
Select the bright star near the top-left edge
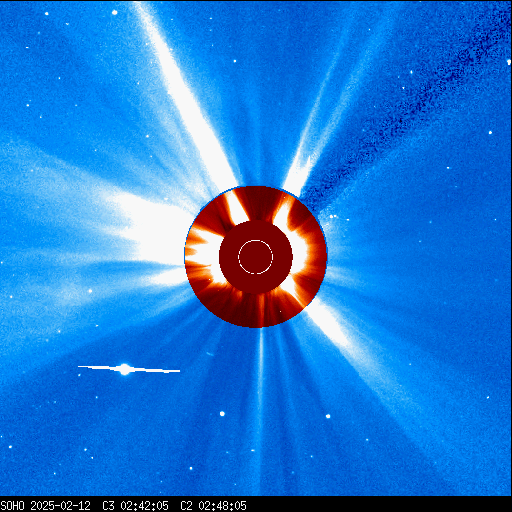click(x=115, y=13)
